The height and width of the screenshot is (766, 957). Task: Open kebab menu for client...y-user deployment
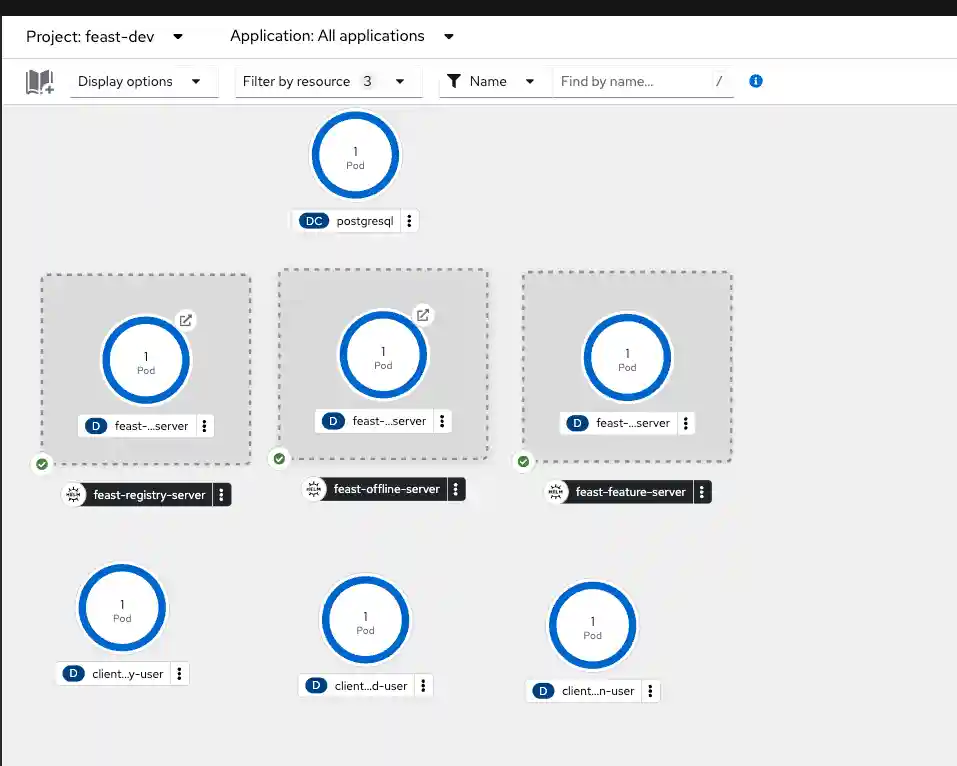pyautogui.click(x=179, y=674)
